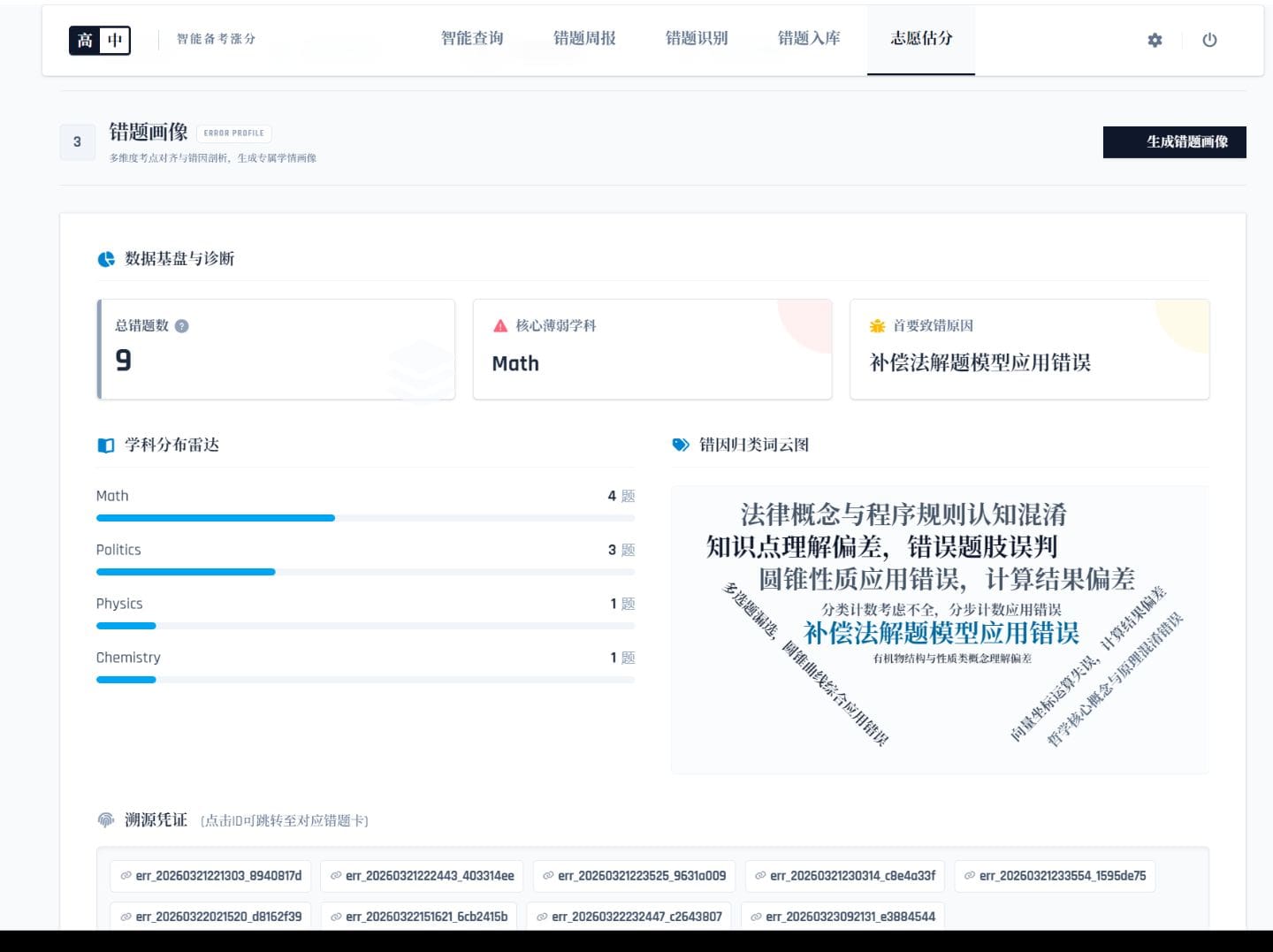
Task: Open error link err_20260321233554_1595de75
Action: (1055, 876)
